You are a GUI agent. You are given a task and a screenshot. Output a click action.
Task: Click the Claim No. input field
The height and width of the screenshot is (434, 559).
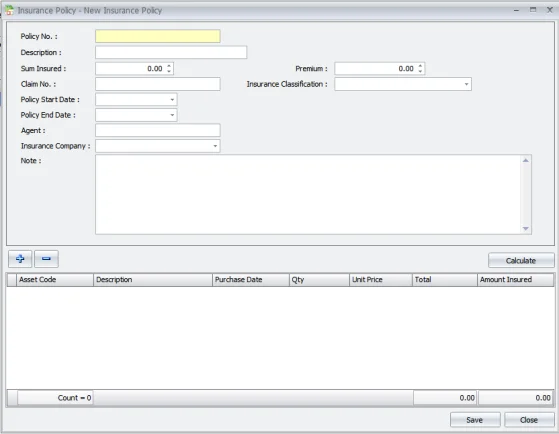pos(158,84)
